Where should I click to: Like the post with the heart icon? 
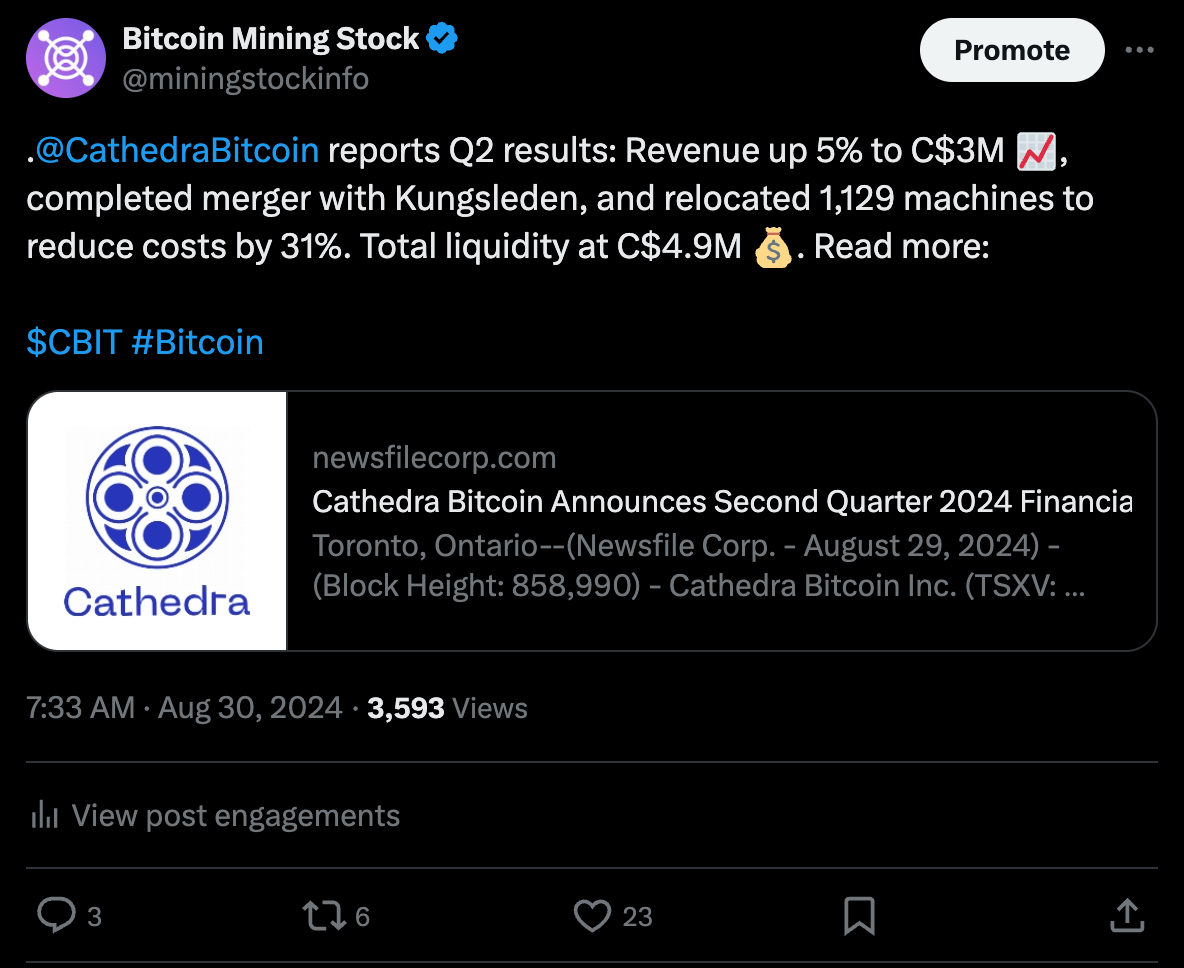(592, 915)
